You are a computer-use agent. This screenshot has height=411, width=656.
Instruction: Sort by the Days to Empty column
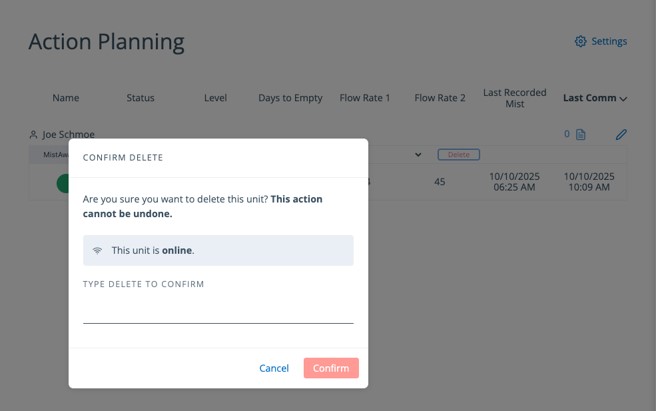click(x=290, y=98)
